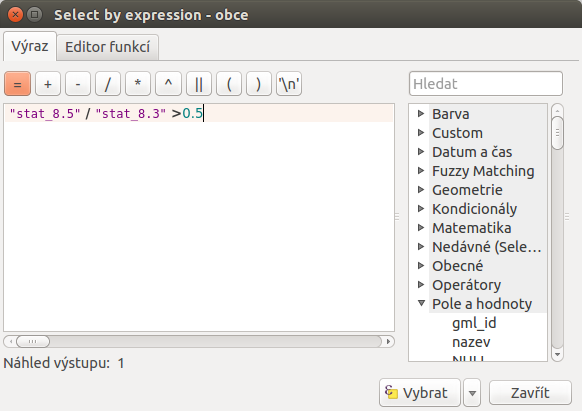
Task: Insert the minus operator
Action: tap(78, 84)
